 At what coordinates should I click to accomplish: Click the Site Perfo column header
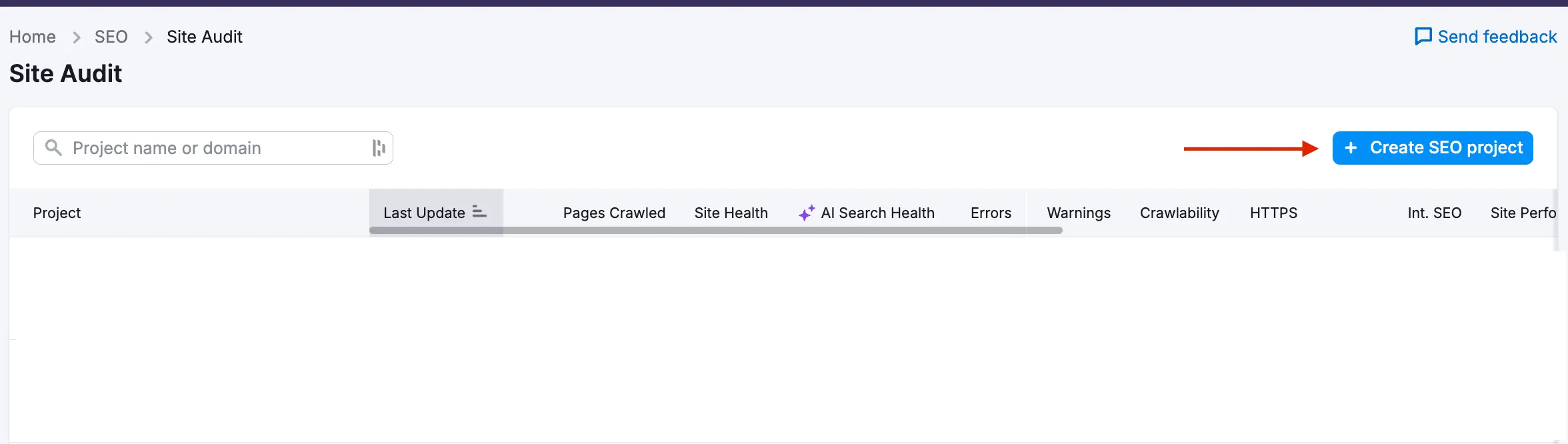pos(1523,213)
